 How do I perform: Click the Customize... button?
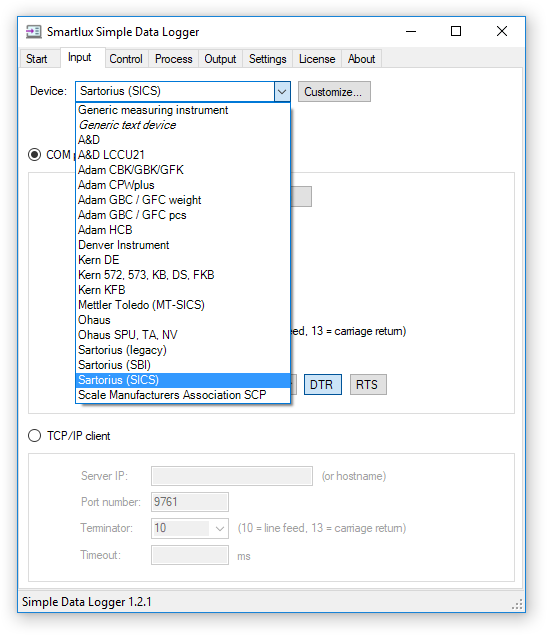[334, 92]
